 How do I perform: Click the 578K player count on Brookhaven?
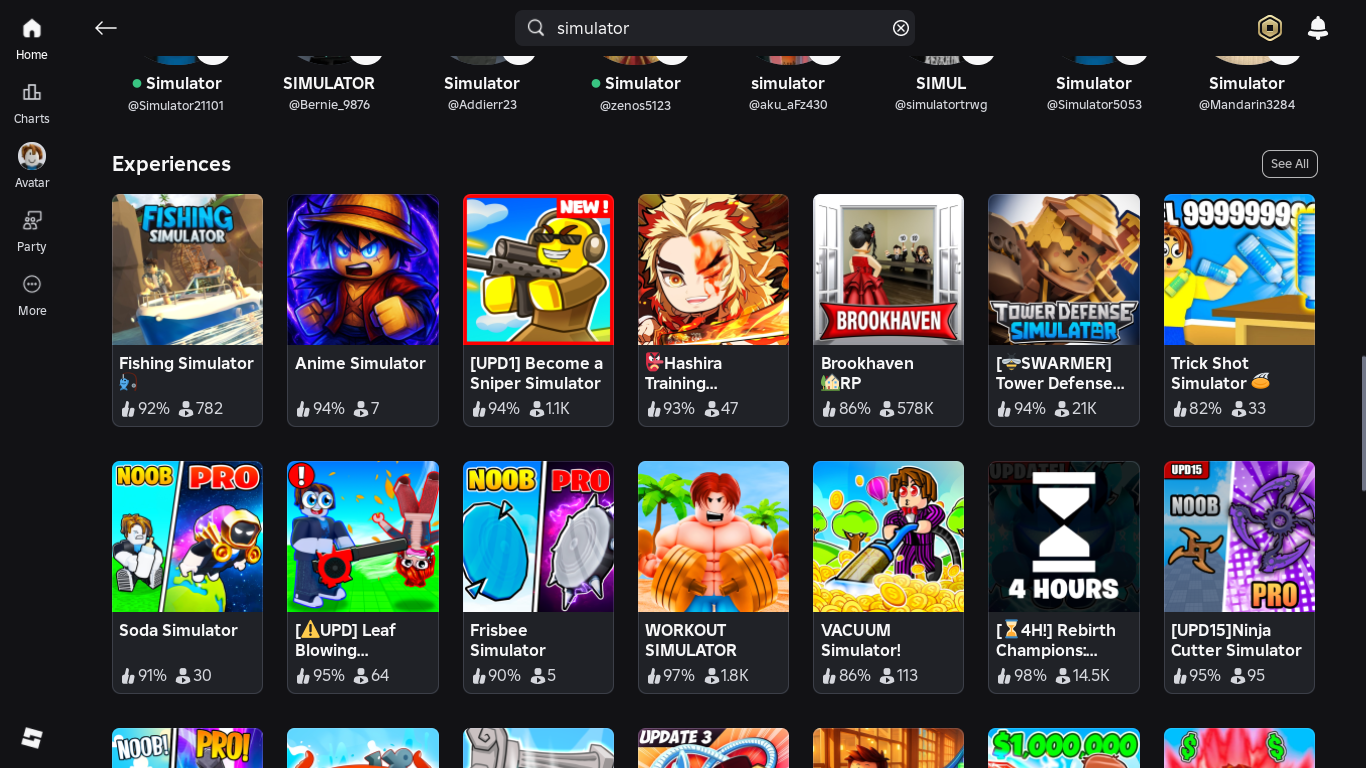pyautogui.click(x=906, y=409)
